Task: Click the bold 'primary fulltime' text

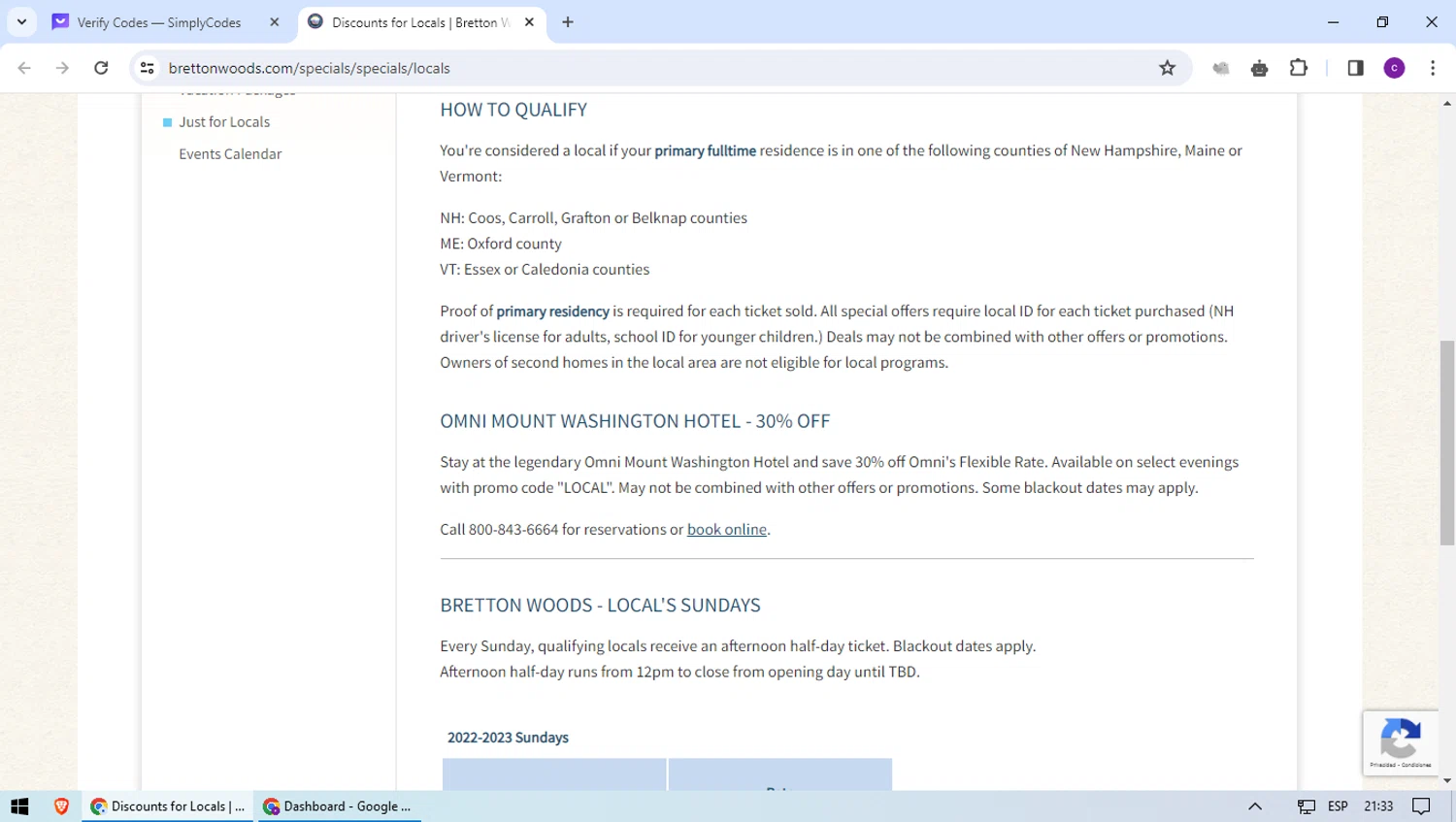Action: pyautogui.click(x=705, y=150)
